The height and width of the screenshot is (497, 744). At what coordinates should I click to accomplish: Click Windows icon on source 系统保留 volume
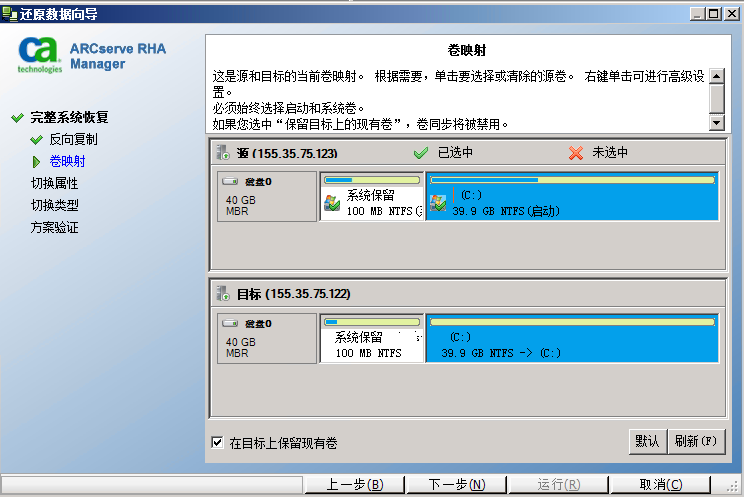pos(332,204)
